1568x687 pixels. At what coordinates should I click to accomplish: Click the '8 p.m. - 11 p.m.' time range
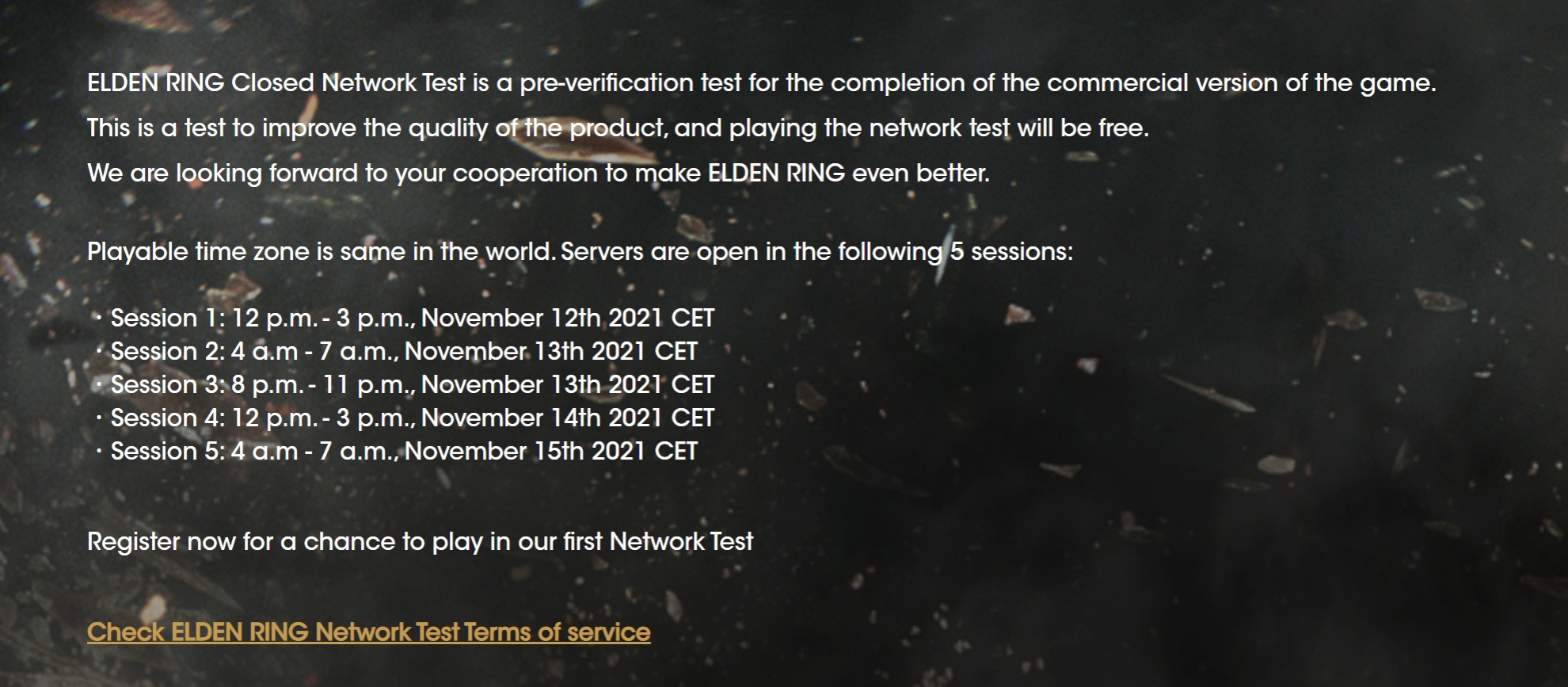click(322, 385)
